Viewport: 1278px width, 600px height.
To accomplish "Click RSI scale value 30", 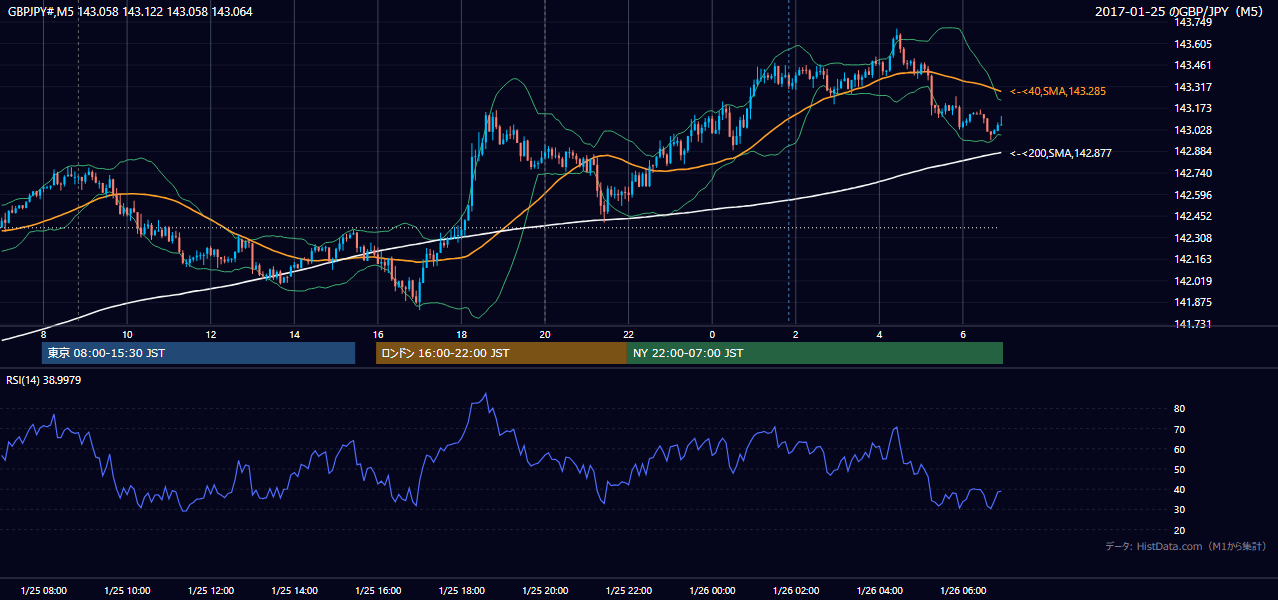I will (1180, 510).
